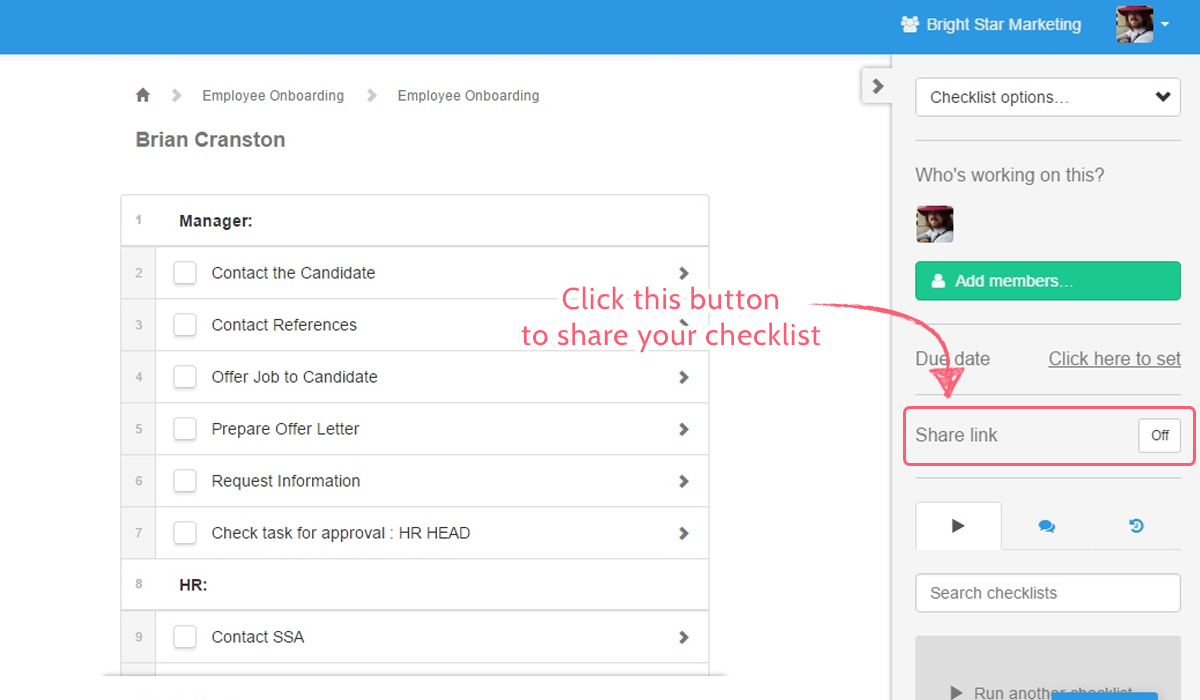The width and height of the screenshot is (1200, 700).
Task: Click the team icon beside Bright Star Marketing
Action: click(x=909, y=24)
